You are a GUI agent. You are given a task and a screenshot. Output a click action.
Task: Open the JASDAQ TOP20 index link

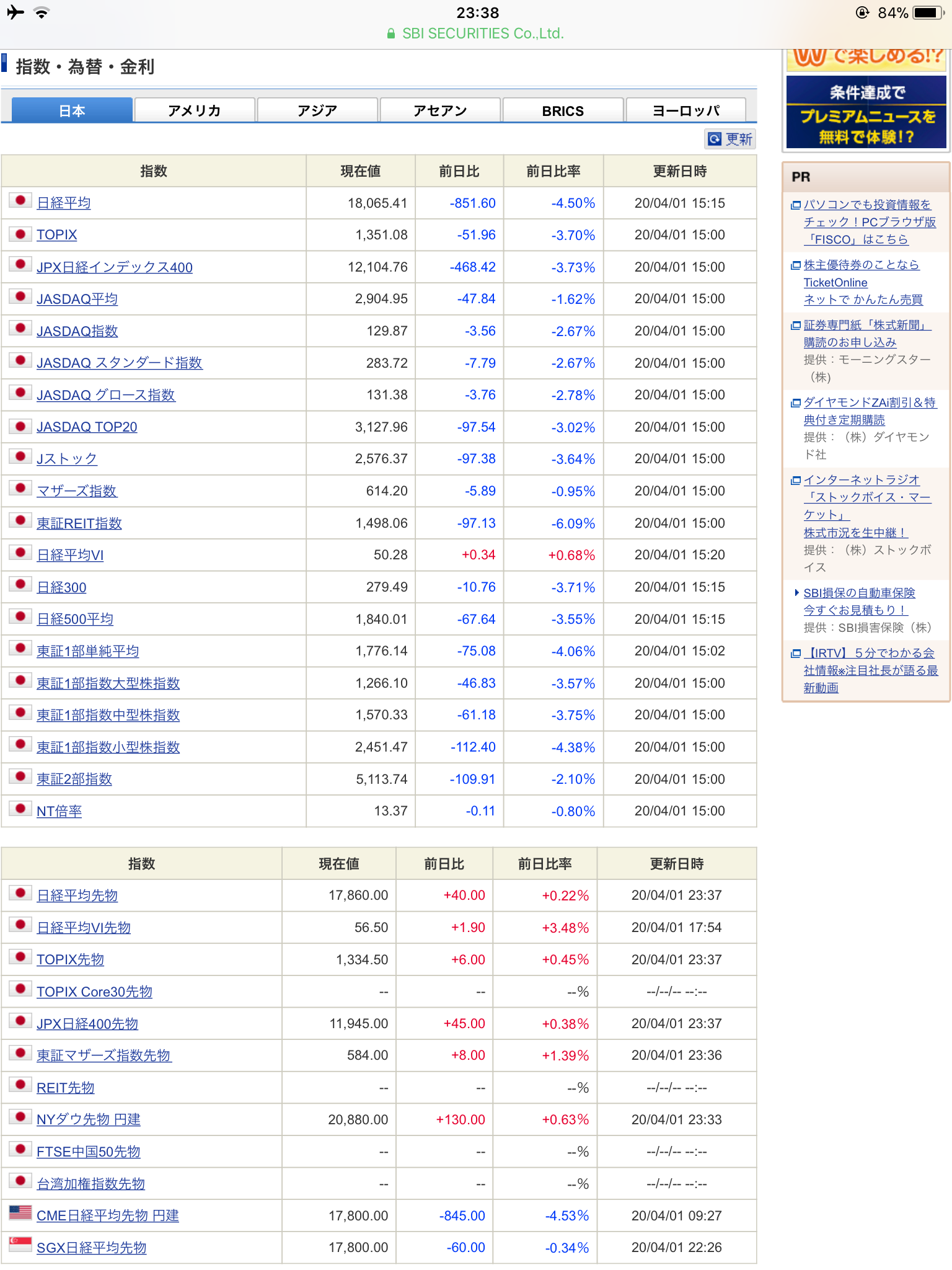click(87, 427)
